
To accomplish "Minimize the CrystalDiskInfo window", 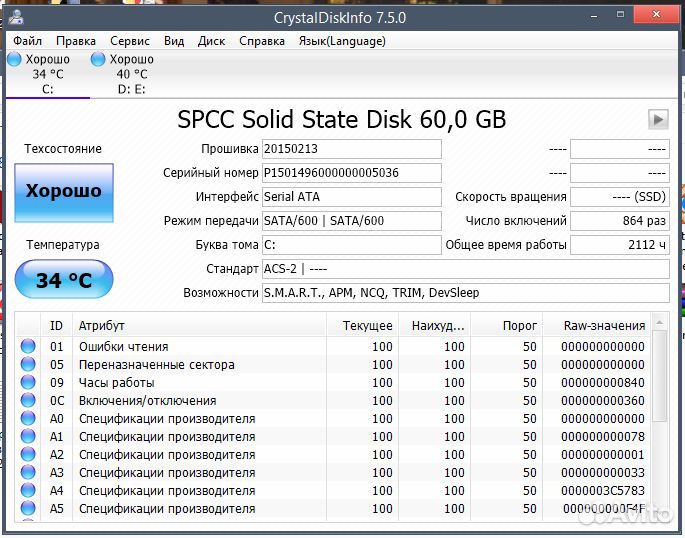I will pyautogui.click(x=594, y=16).
